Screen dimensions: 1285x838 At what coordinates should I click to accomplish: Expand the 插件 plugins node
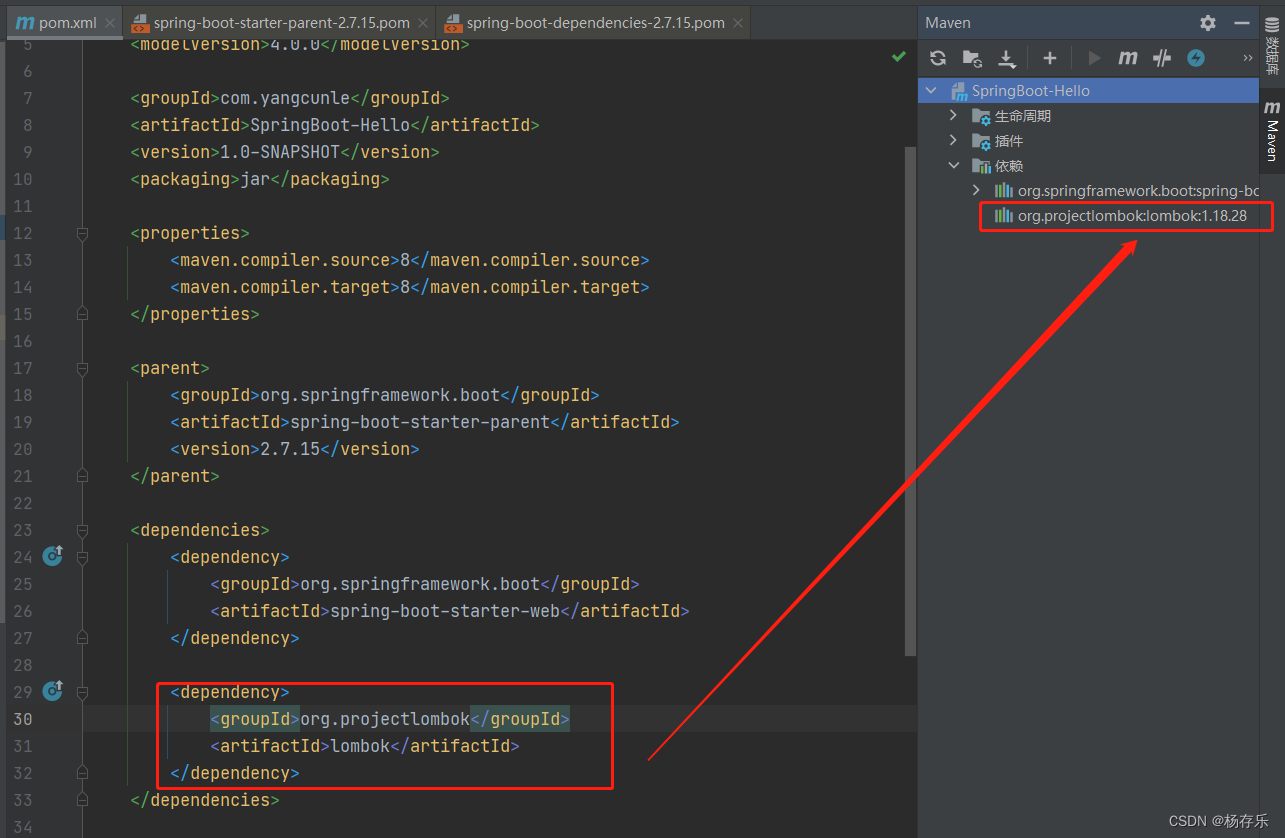pyautogui.click(x=953, y=140)
